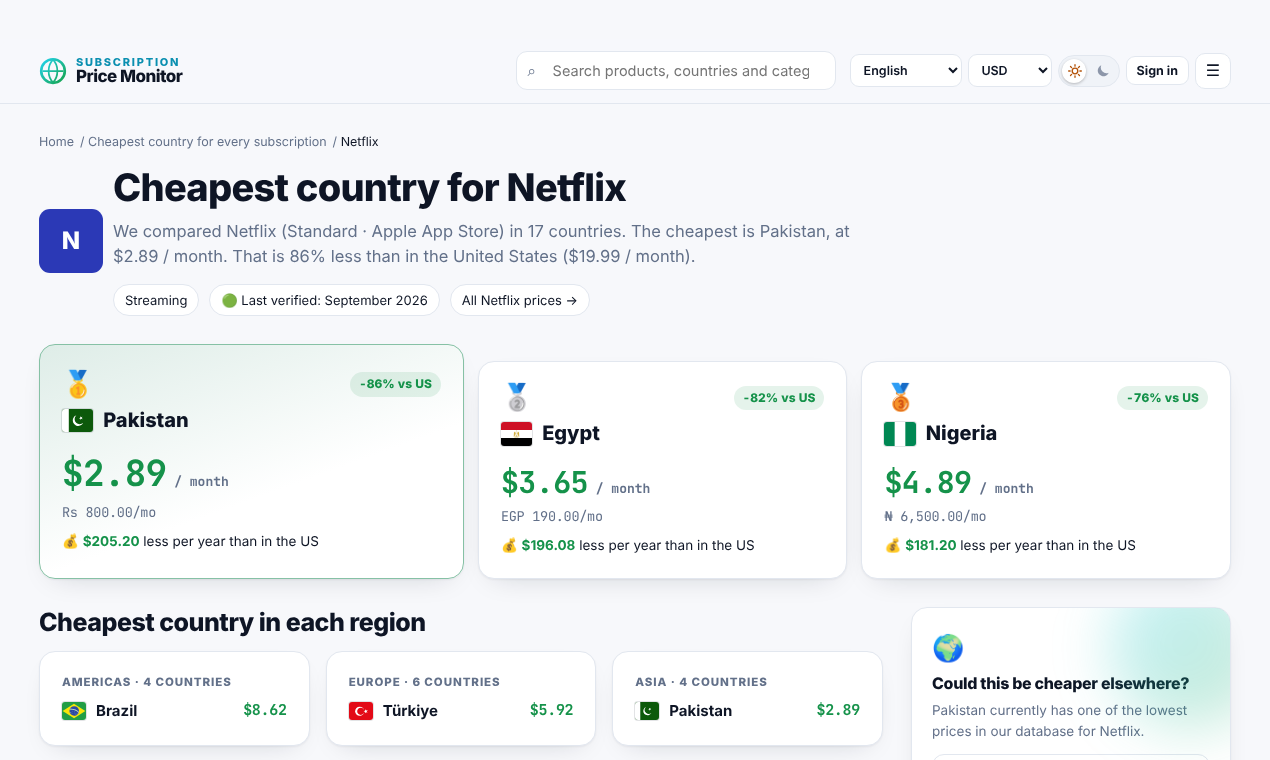Click the search magnifier icon
Image resolution: width=1270 pixels, height=760 pixels.
tap(532, 71)
